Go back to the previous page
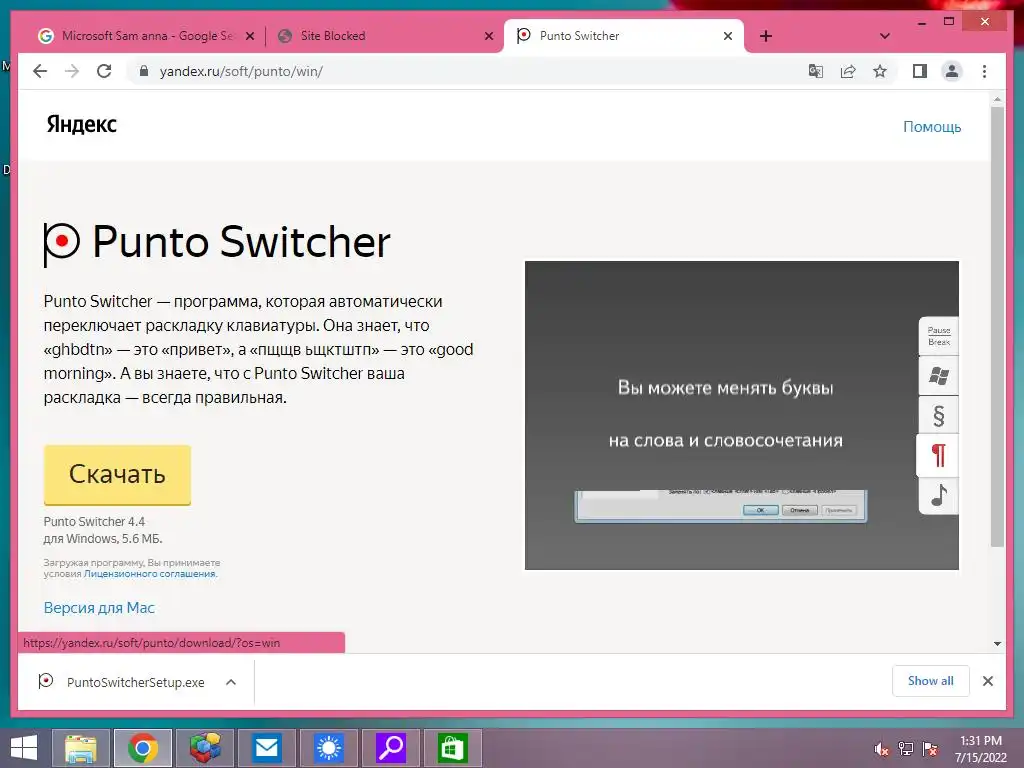The image size is (1024, 768). [40, 71]
